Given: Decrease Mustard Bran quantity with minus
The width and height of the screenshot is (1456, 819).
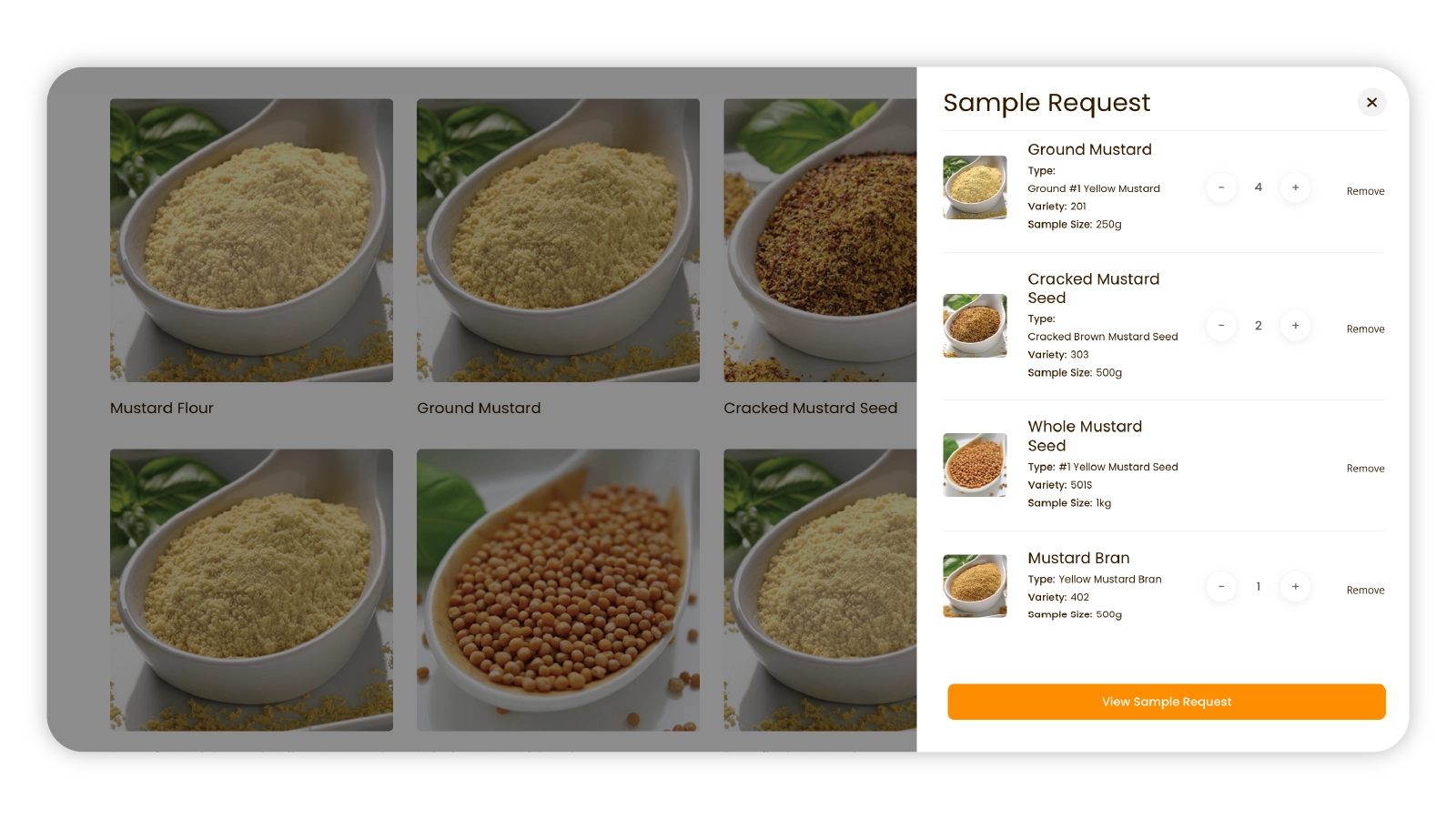Looking at the screenshot, I should point(1221,587).
